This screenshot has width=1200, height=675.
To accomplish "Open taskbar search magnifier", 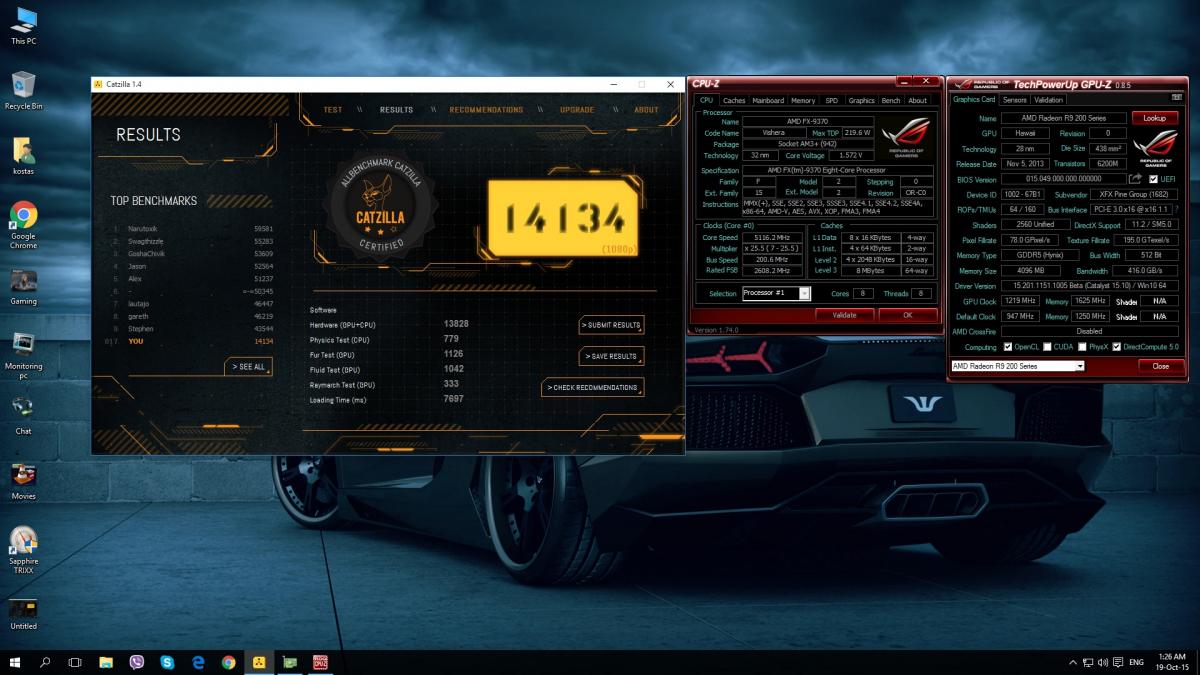I will (x=45, y=662).
